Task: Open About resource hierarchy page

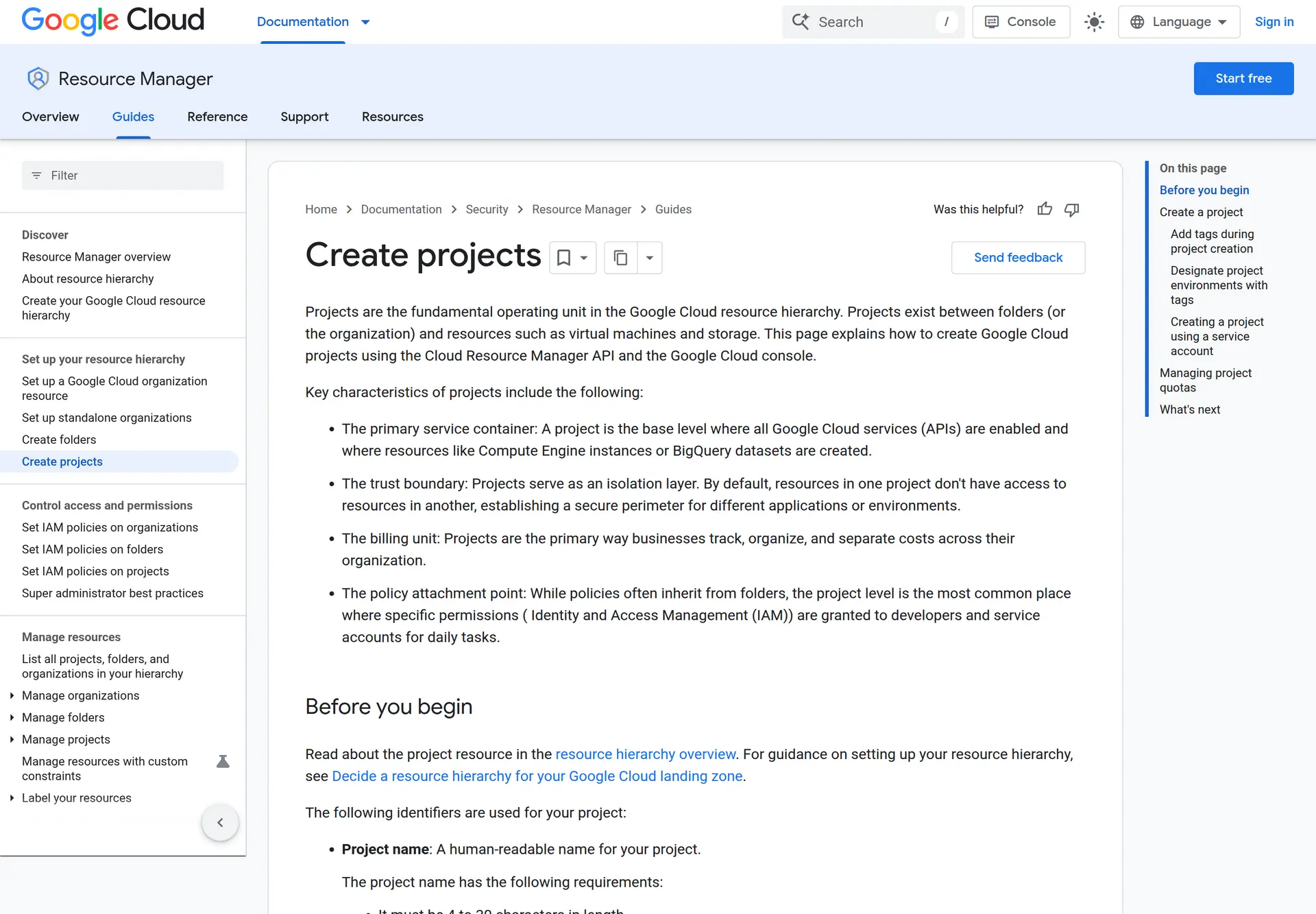Action: point(88,278)
